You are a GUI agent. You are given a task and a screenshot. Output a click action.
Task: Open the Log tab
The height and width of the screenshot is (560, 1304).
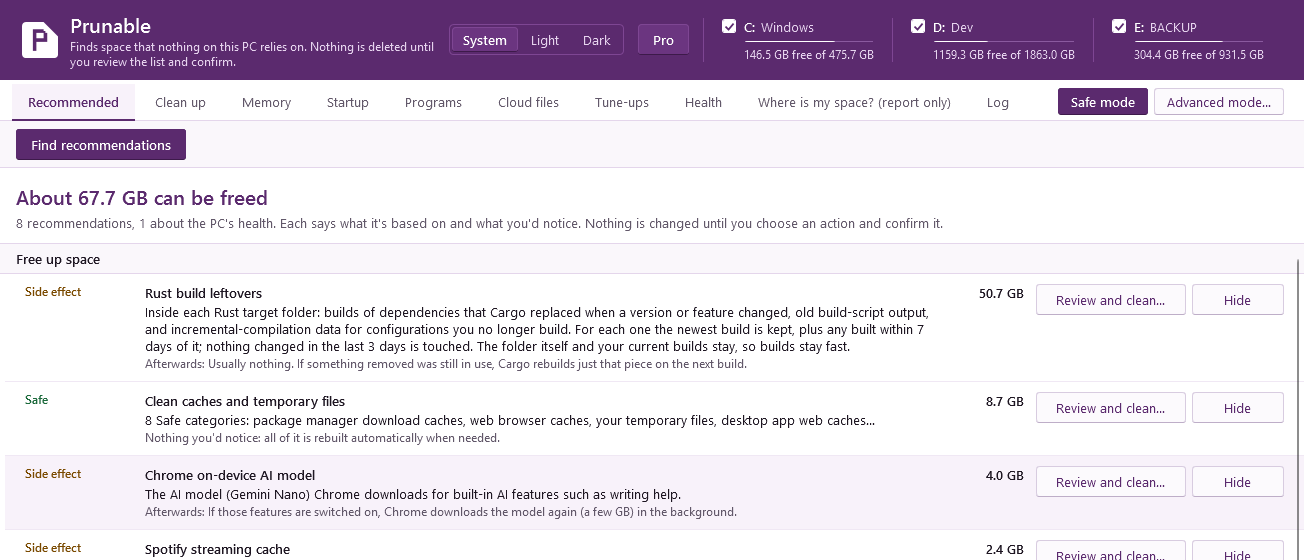click(x=997, y=102)
